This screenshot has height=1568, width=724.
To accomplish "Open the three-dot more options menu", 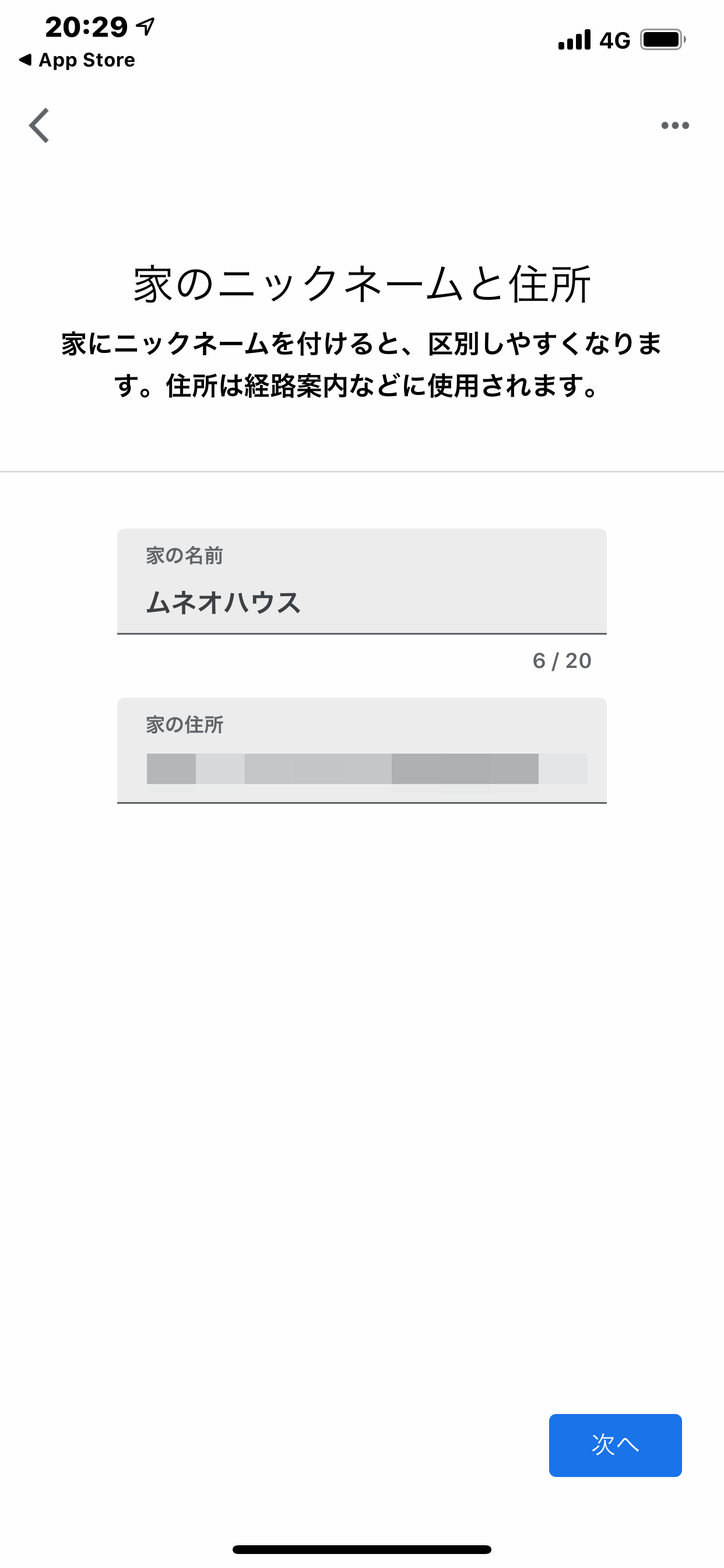I will click(x=674, y=125).
